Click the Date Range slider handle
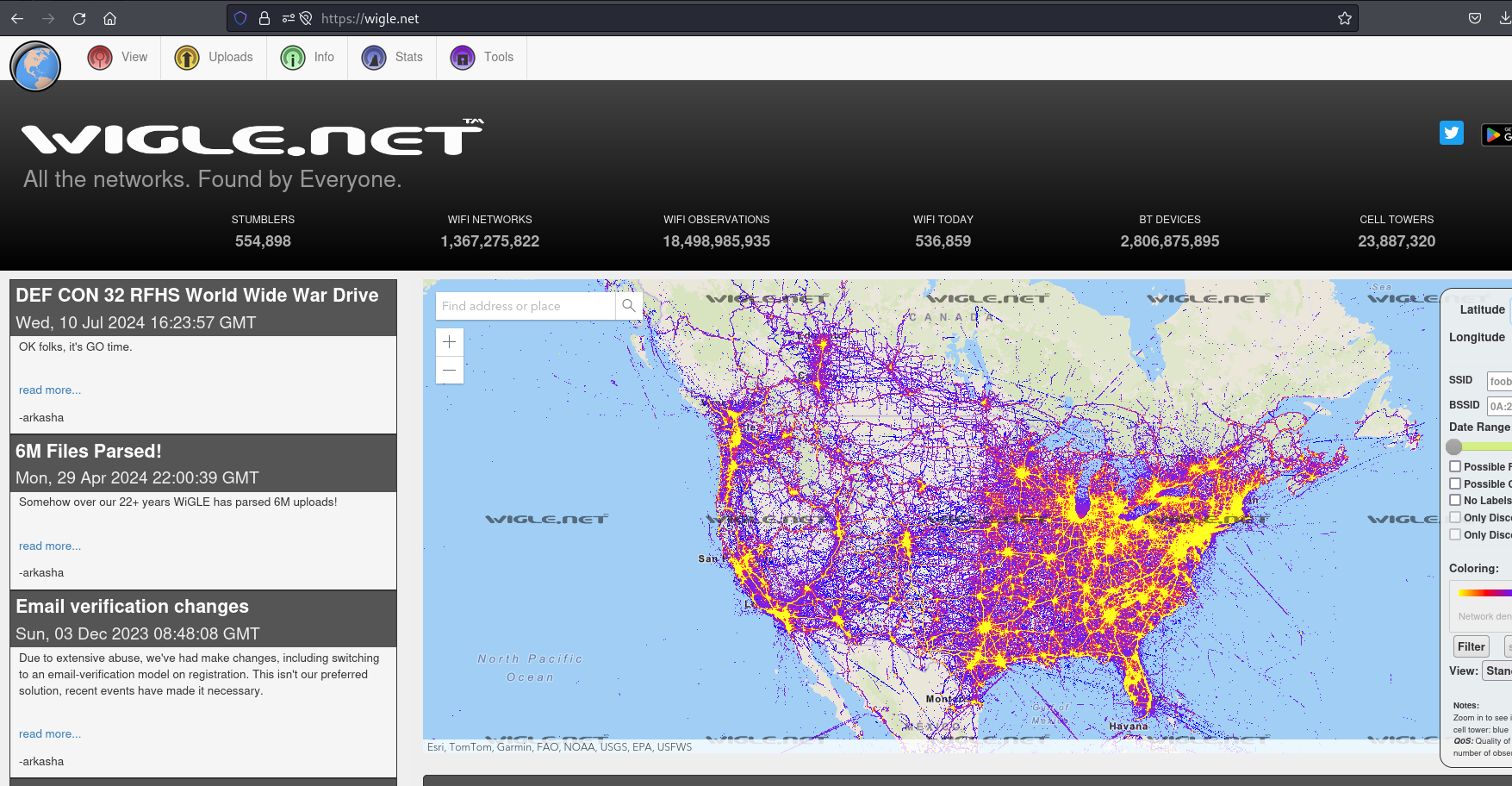The image size is (1512, 786). coord(1454,446)
